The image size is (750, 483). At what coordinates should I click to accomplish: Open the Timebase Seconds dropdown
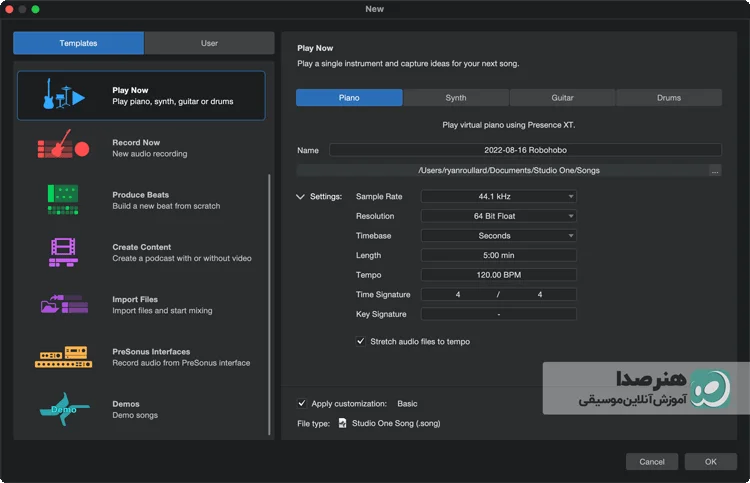(x=498, y=236)
